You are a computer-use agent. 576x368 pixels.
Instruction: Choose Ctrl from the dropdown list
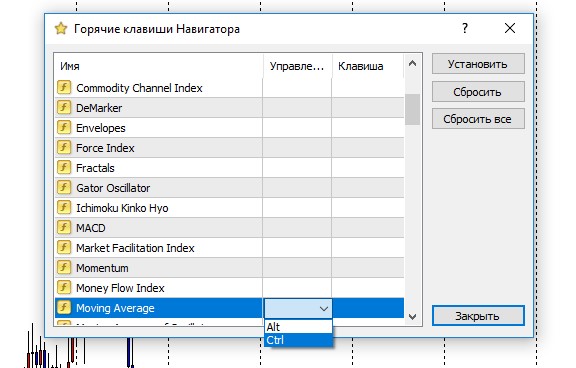click(x=298, y=340)
